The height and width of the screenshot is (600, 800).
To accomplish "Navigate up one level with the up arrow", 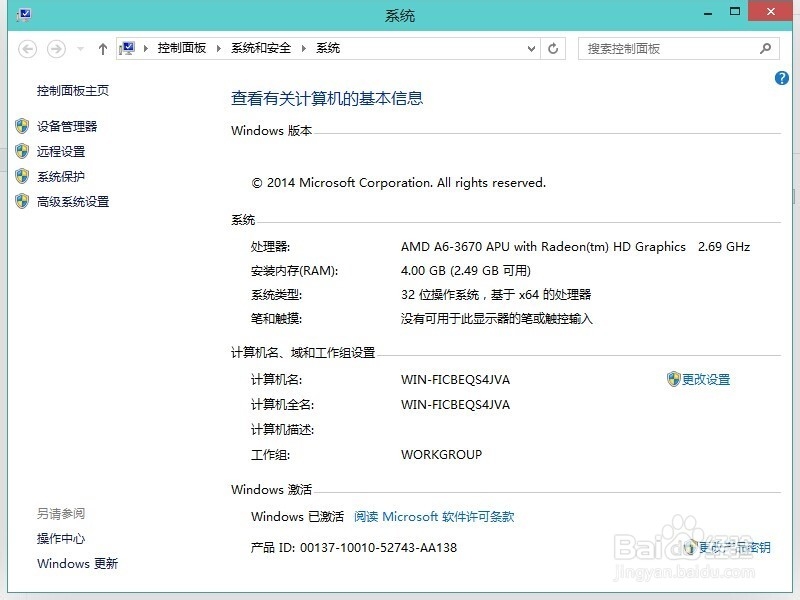I will pyautogui.click(x=102, y=48).
